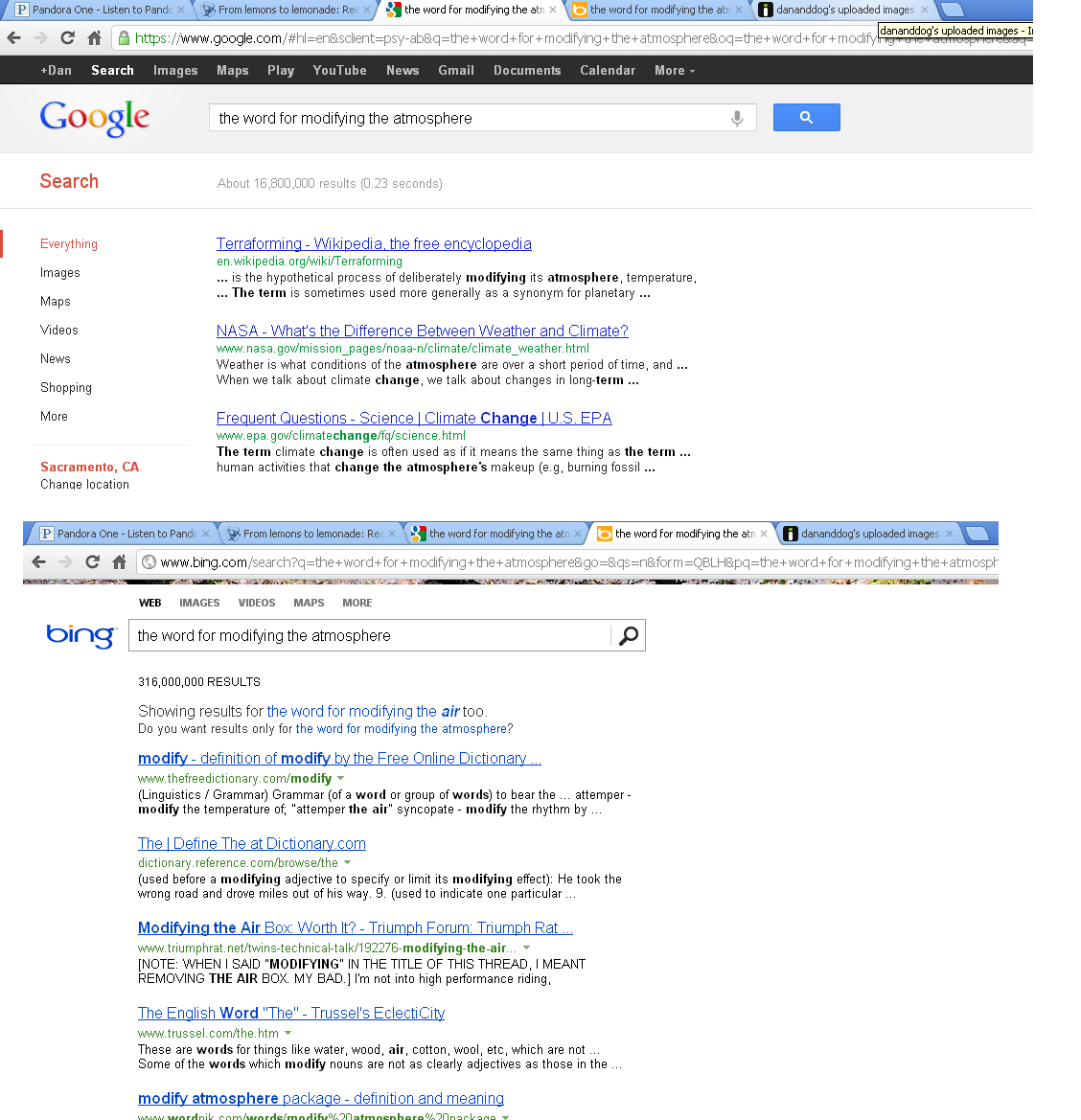Screen dimensions: 1081x1120
Task: Open Define The at Dictionary.com result
Action: point(251,843)
